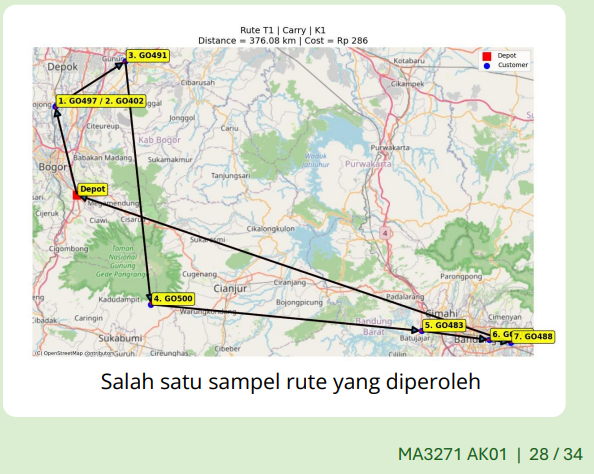Click the 7. GO488 stop label
Image resolution: width=594 pixels, height=474 pixels.
pyautogui.click(x=533, y=337)
